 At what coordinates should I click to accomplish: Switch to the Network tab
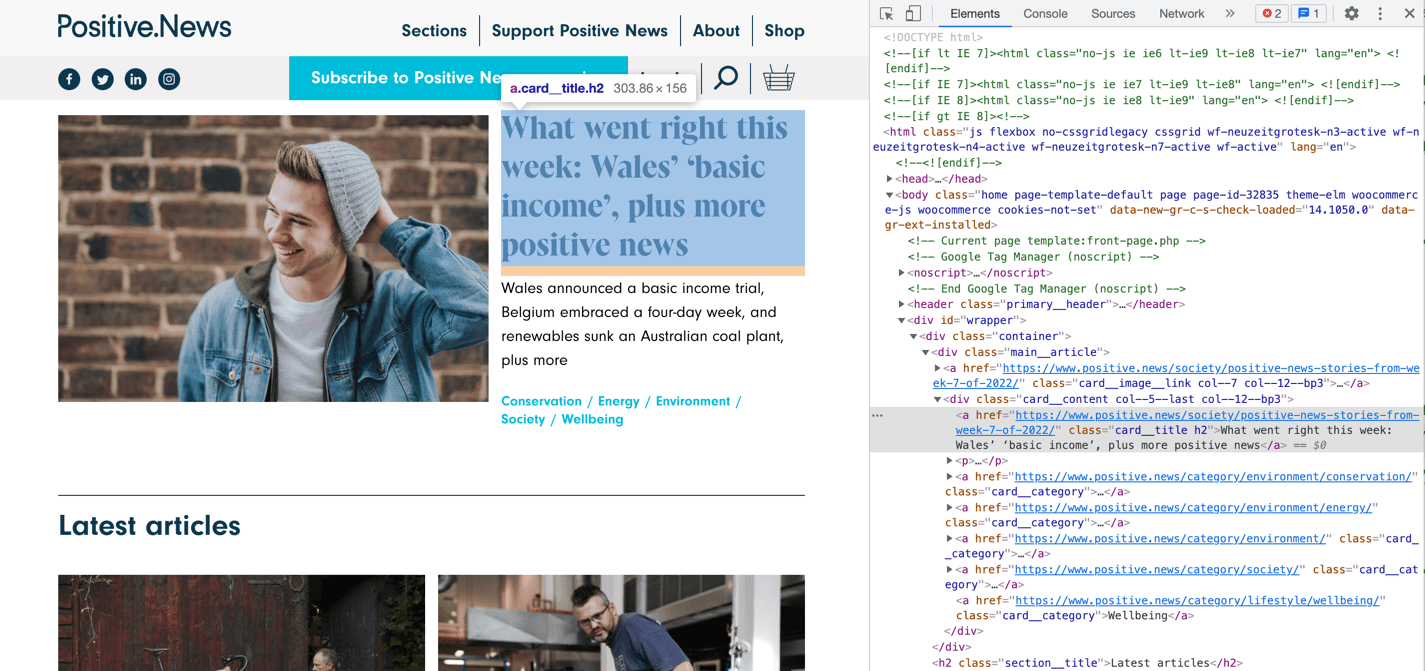click(x=1181, y=14)
